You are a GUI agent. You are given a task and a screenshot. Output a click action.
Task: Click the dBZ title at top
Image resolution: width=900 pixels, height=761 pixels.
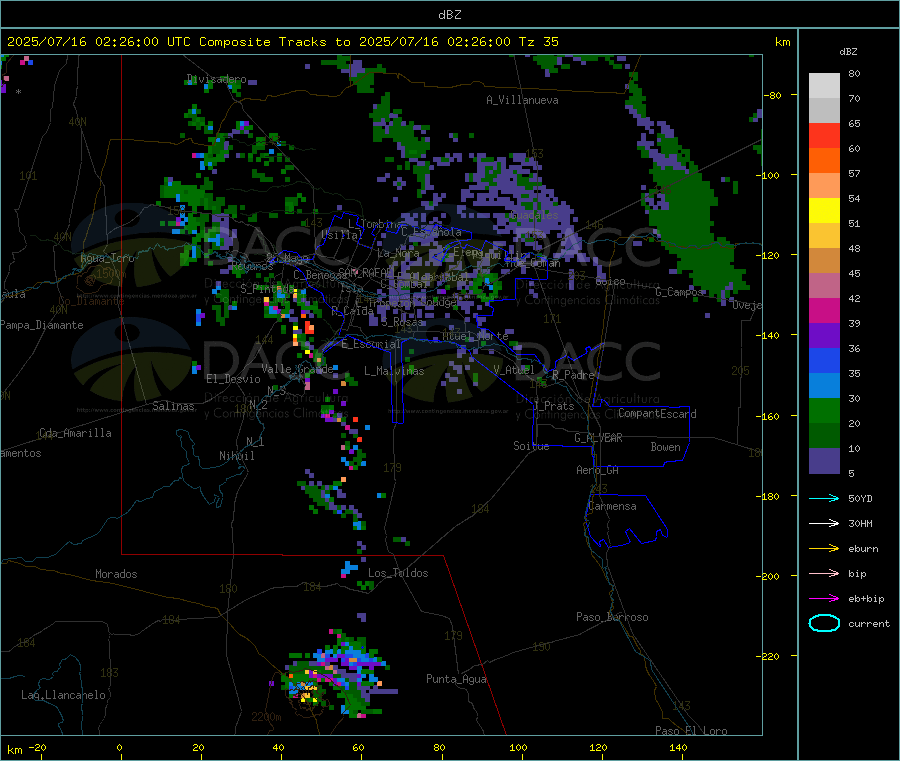click(450, 15)
